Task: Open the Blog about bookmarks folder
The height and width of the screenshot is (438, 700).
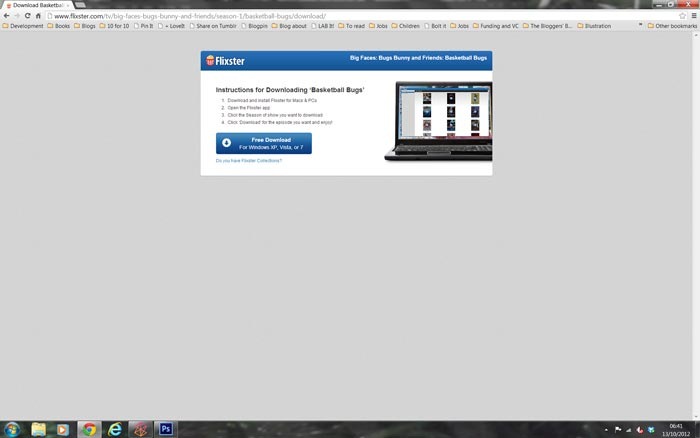Action: [x=289, y=26]
